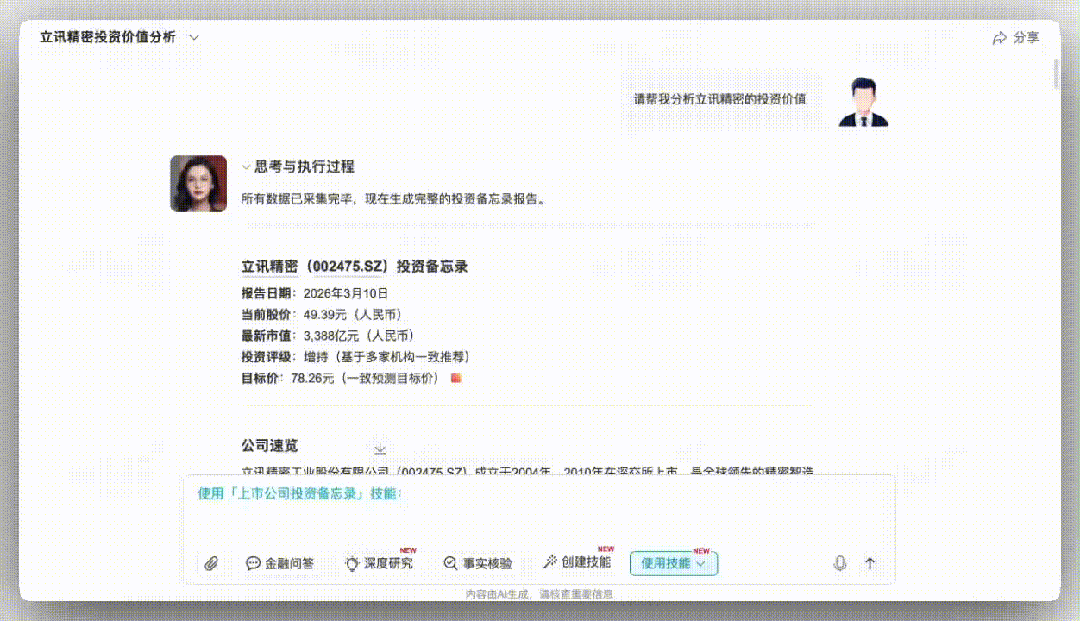The height and width of the screenshot is (621, 1080).
Task: Click conversation title 立讯精密投资价值分析
Action: point(107,37)
